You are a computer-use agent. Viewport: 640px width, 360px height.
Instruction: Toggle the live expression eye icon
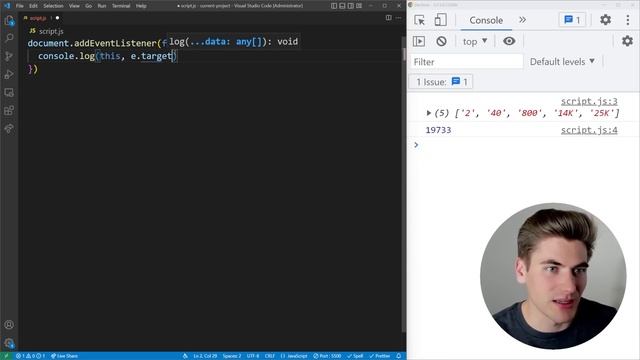point(509,41)
